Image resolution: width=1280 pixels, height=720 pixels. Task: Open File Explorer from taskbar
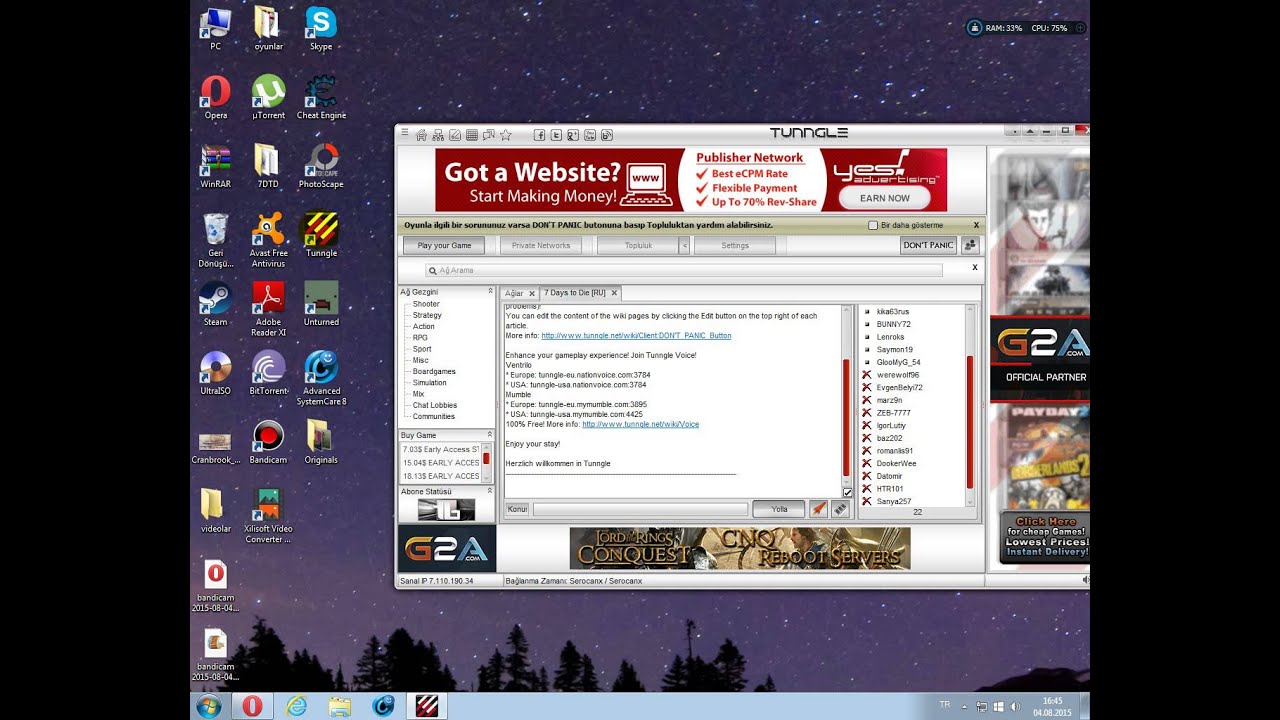[x=340, y=707]
